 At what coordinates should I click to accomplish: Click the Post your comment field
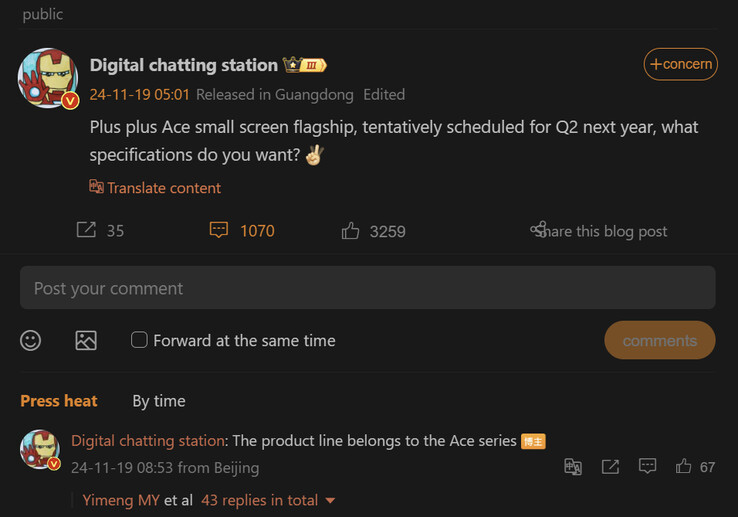tap(367, 288)
